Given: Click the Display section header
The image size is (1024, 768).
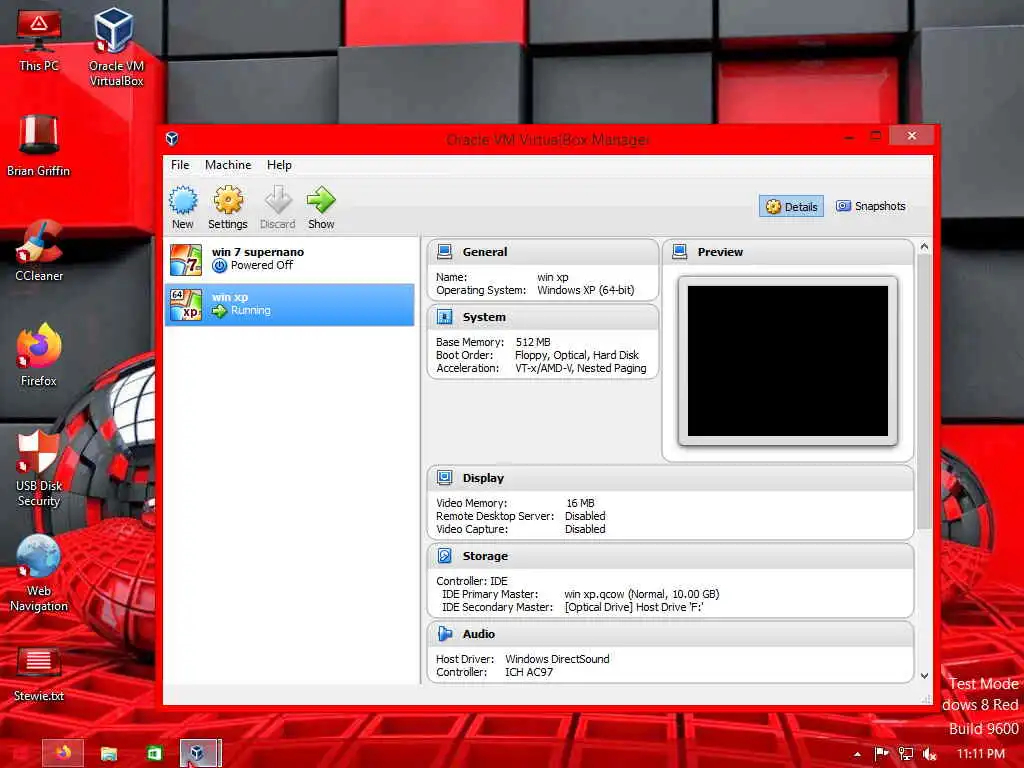Looking at the screenshot, I should [671, 477].
